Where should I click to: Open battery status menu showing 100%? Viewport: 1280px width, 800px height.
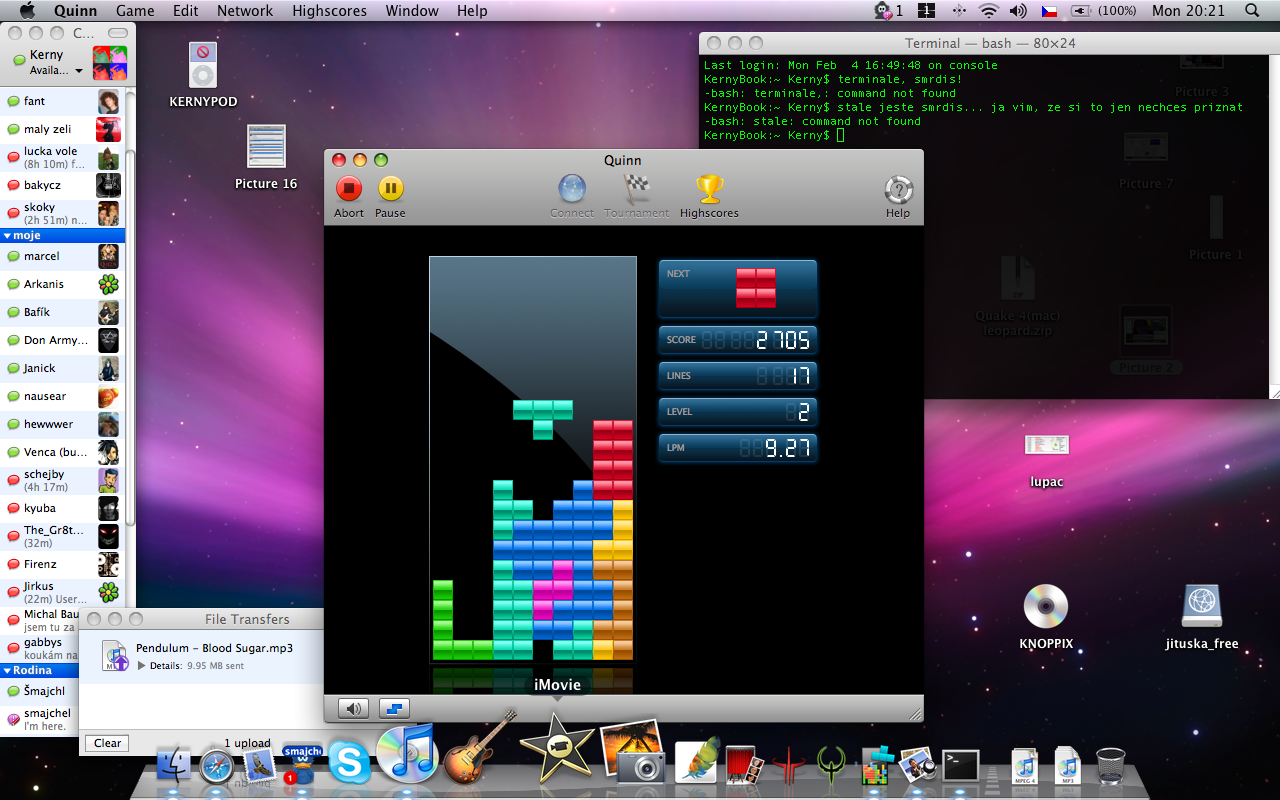tap(1103, 11)
